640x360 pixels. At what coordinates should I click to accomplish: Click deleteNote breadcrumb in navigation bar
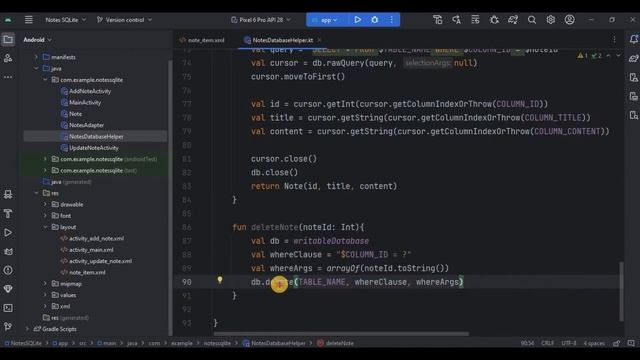(336, 343)
